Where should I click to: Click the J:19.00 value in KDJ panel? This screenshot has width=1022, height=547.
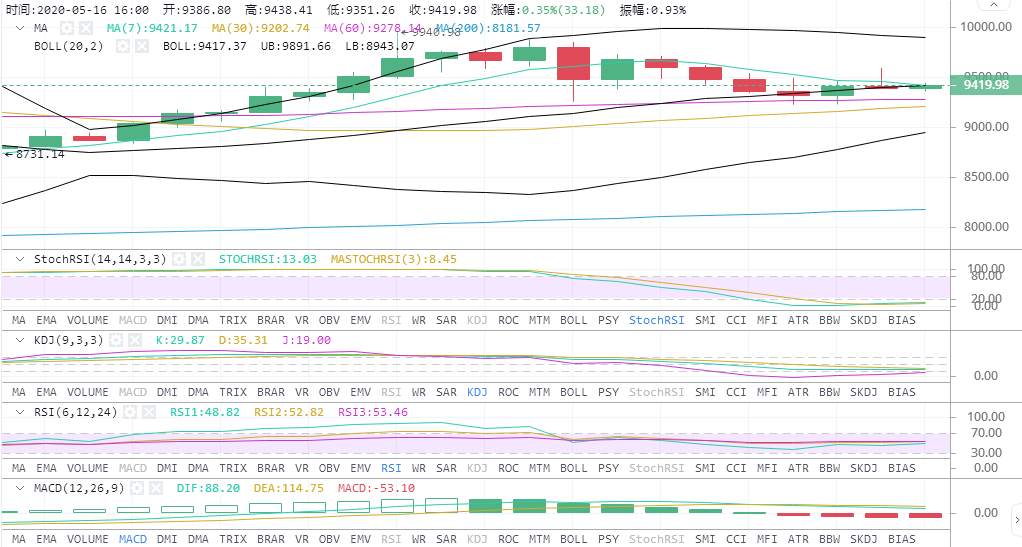(306, 340)
